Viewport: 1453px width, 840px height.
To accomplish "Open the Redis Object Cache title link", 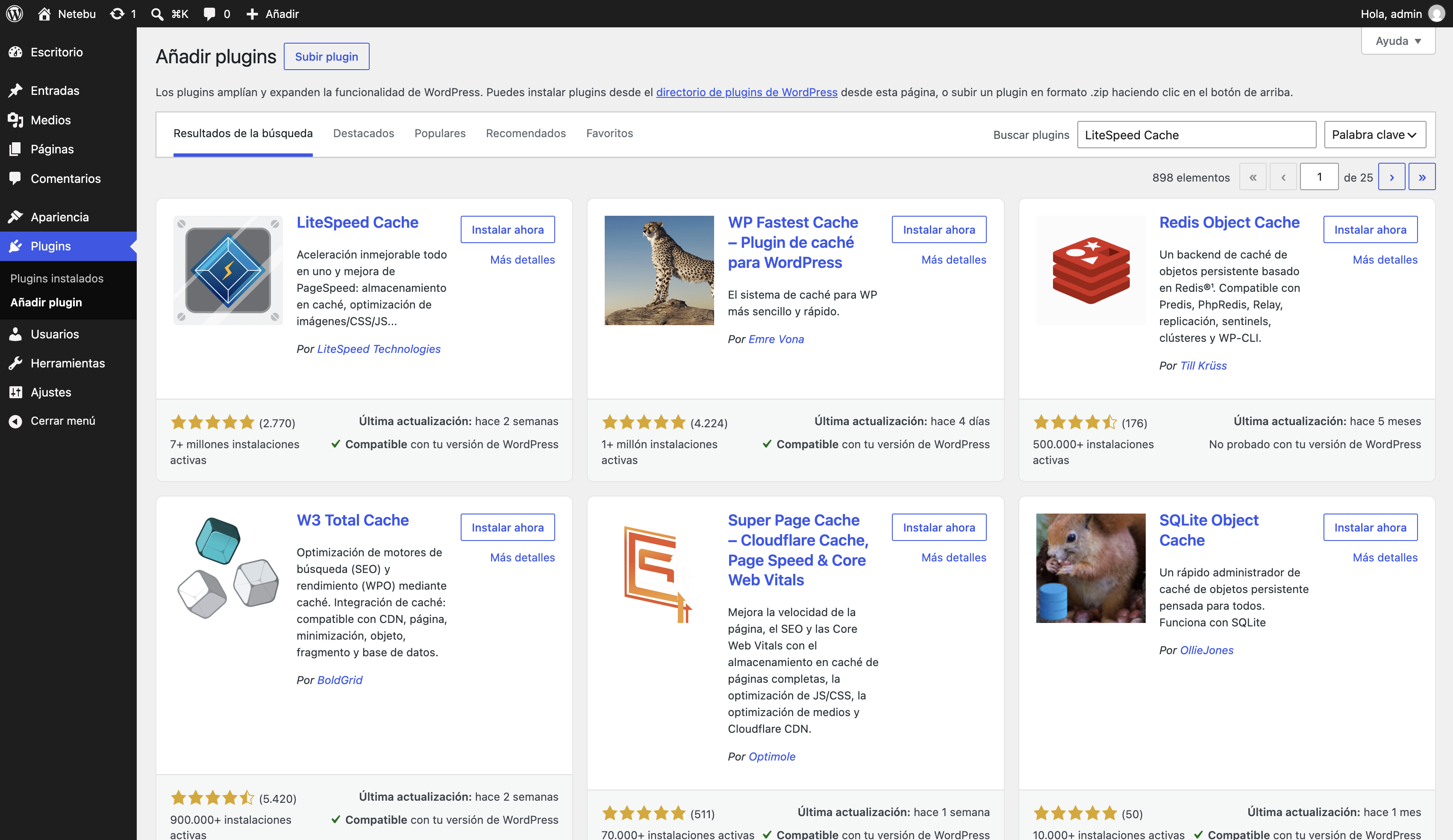I will coord(1229,222).
